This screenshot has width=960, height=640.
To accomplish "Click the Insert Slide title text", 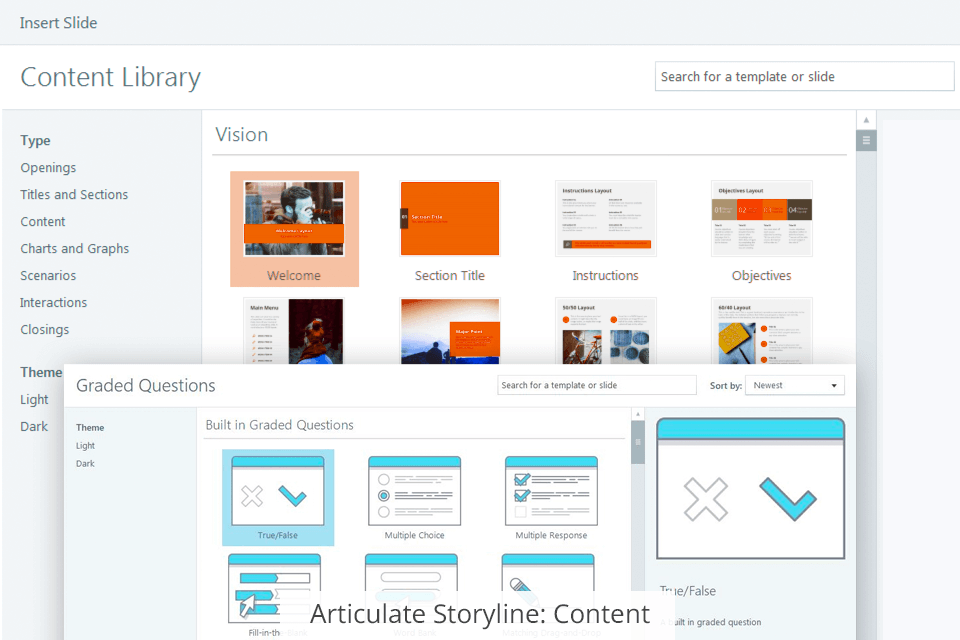I will point(58,23).
